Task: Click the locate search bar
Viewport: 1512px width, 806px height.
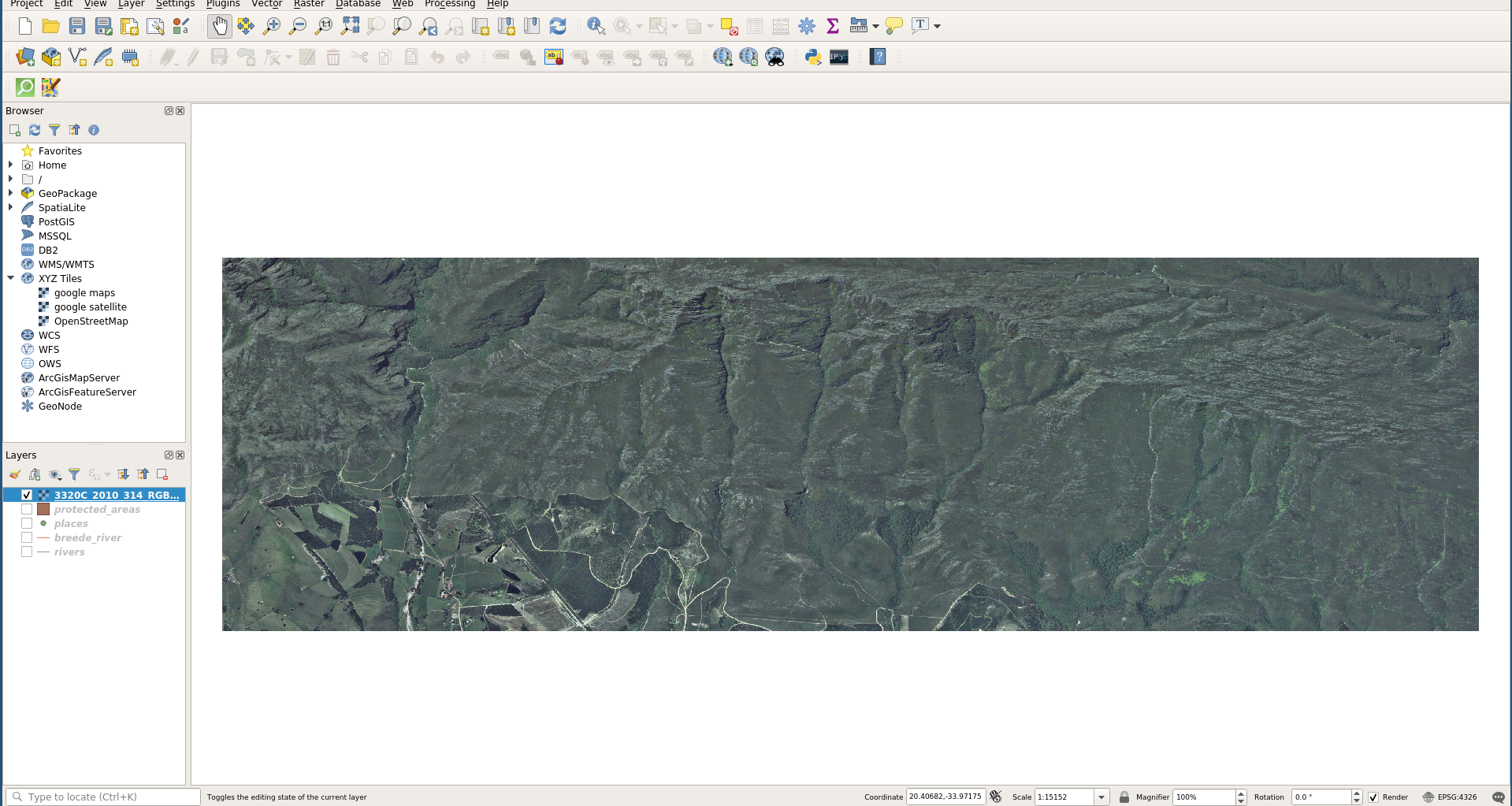Action: [x=102, y=797]
